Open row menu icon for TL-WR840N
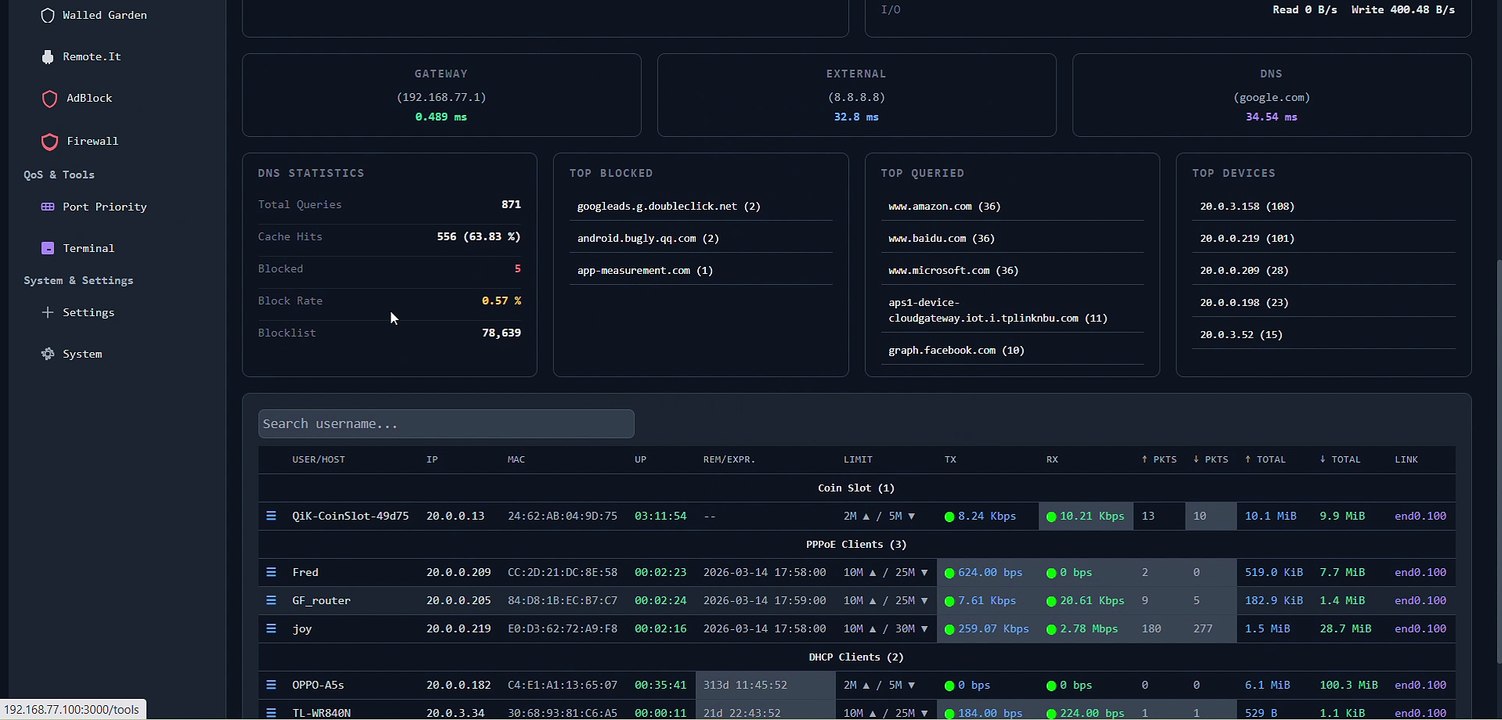1502x720 pixels. (x=271, y=712)
